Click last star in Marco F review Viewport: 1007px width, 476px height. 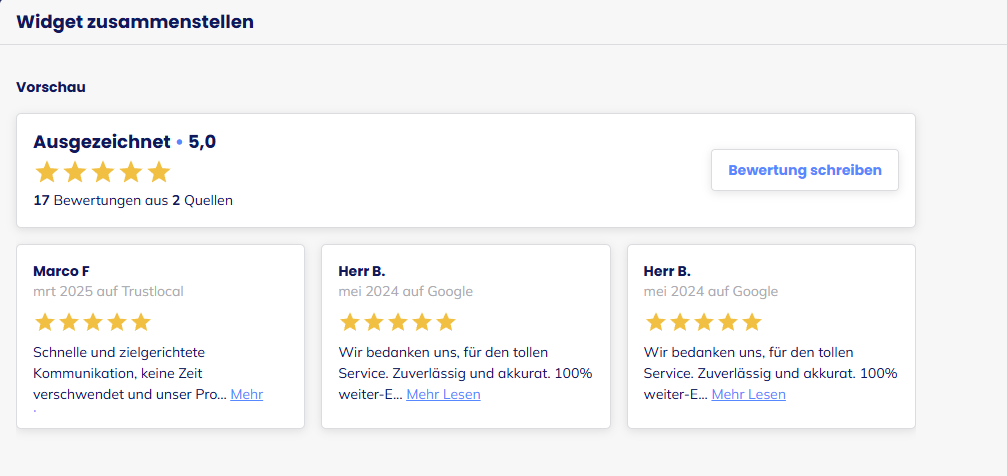pos(141,322)
